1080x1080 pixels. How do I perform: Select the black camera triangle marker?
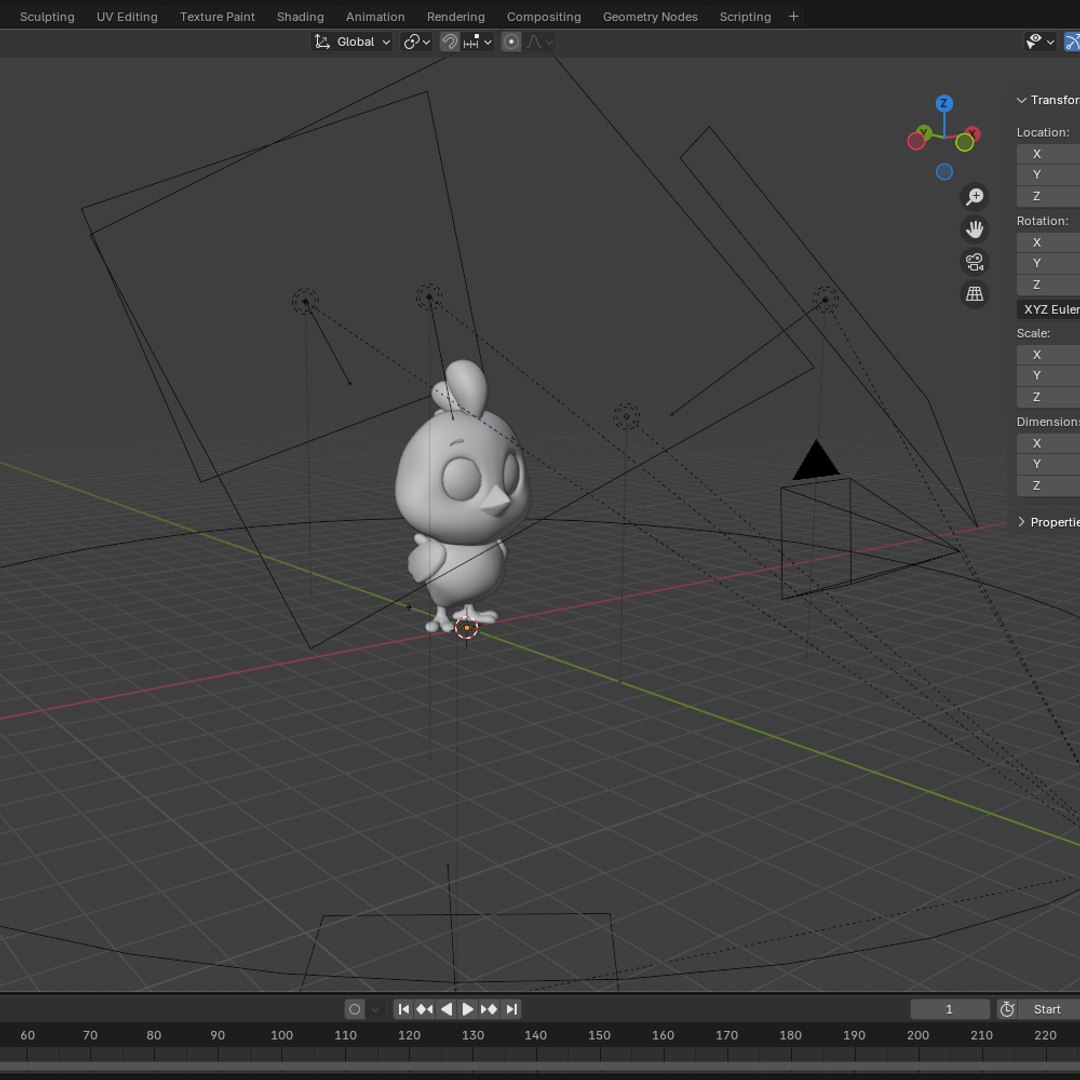pyautogui.click(x=816, y=460)
